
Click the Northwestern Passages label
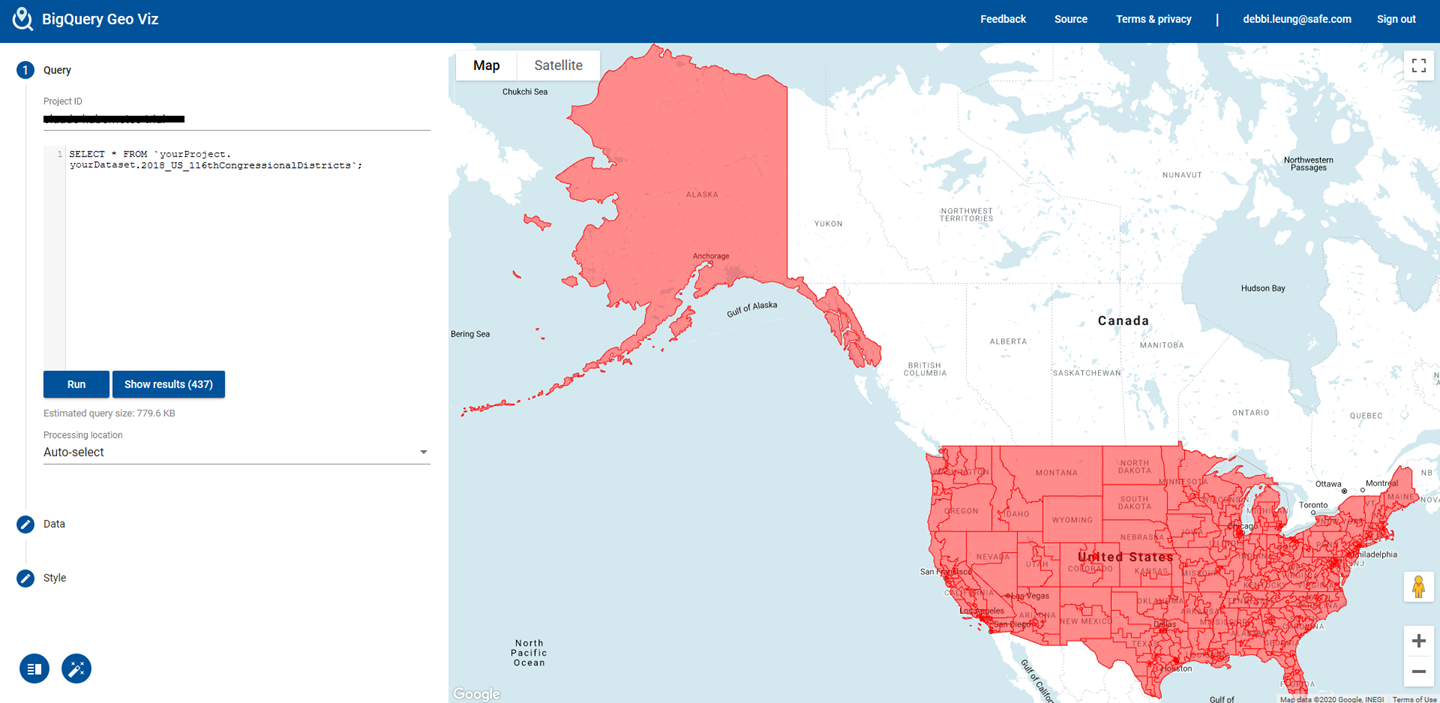pos(1308,163)
